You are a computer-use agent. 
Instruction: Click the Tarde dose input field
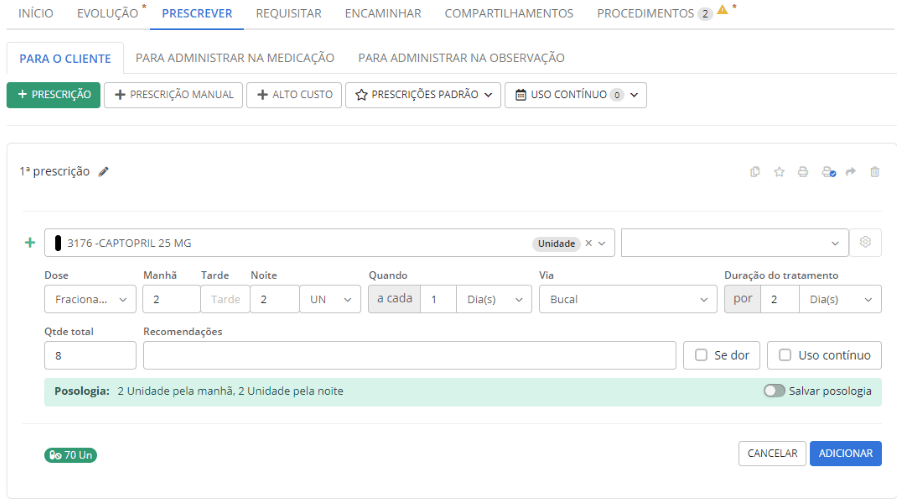[225, 299]
